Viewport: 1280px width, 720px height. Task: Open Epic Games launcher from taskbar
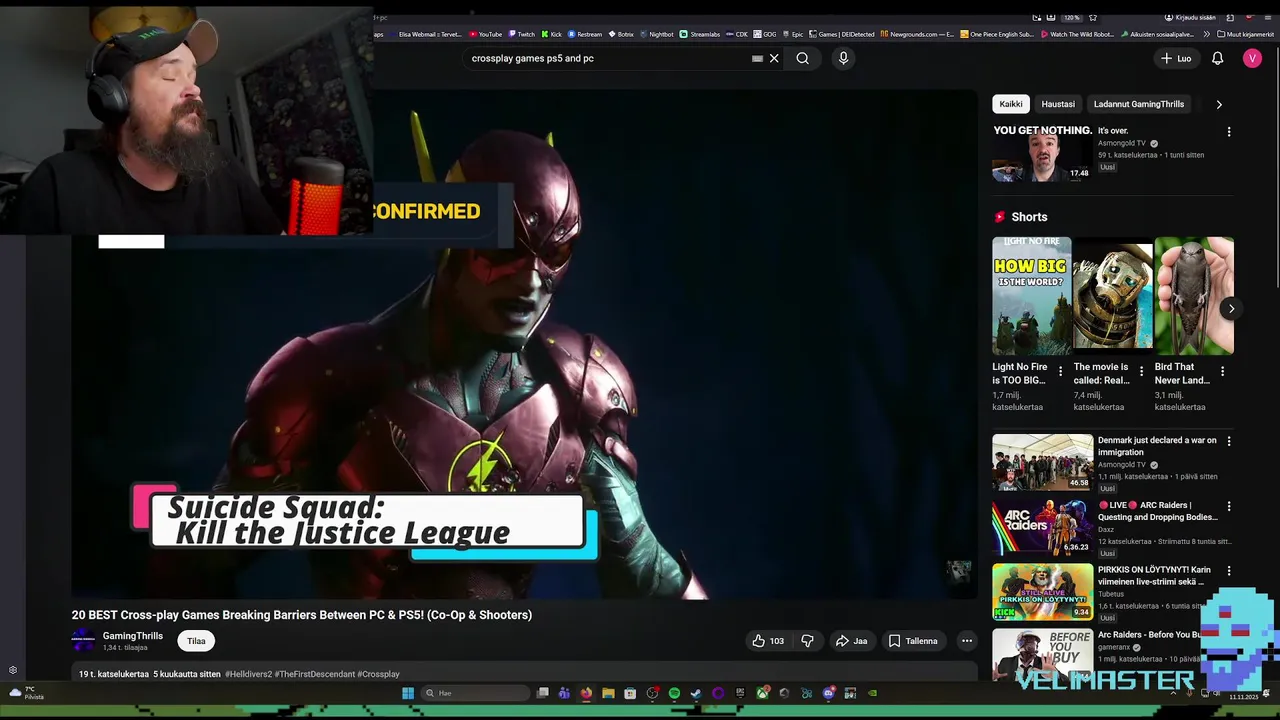740,693
